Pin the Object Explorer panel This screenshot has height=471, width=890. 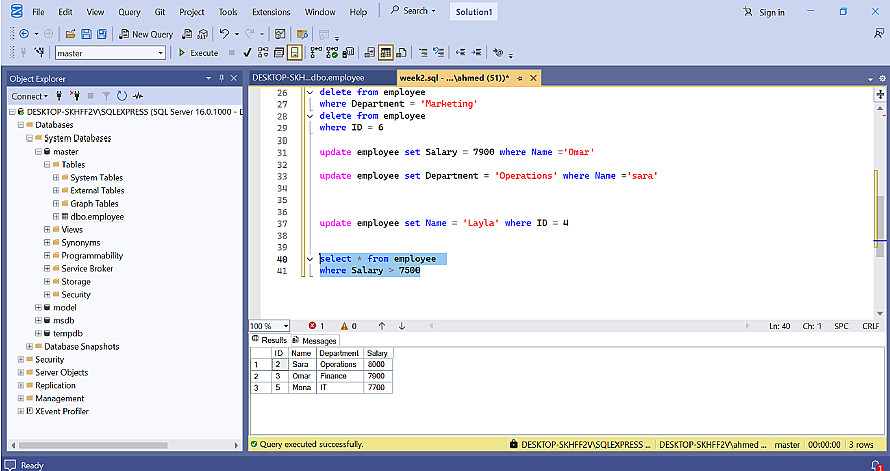(x=221, y=78)
